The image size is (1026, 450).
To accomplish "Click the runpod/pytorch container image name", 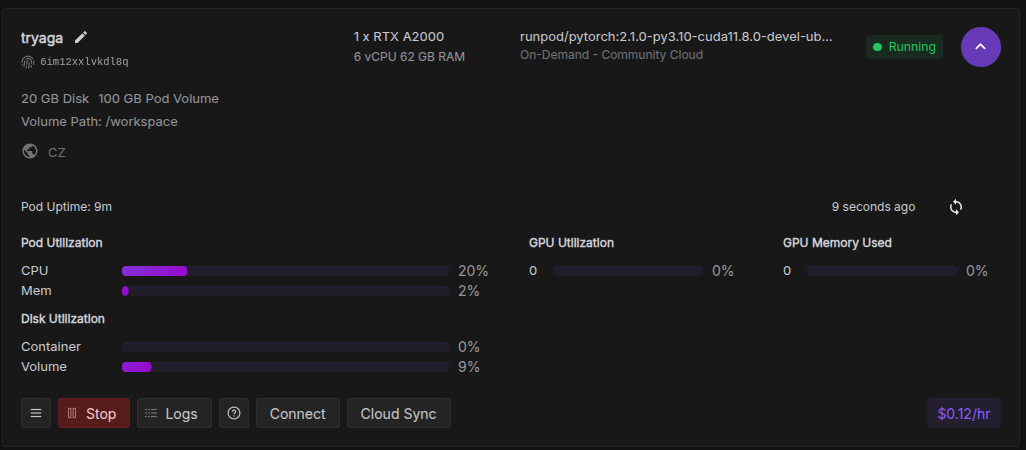I will (676, 37).
